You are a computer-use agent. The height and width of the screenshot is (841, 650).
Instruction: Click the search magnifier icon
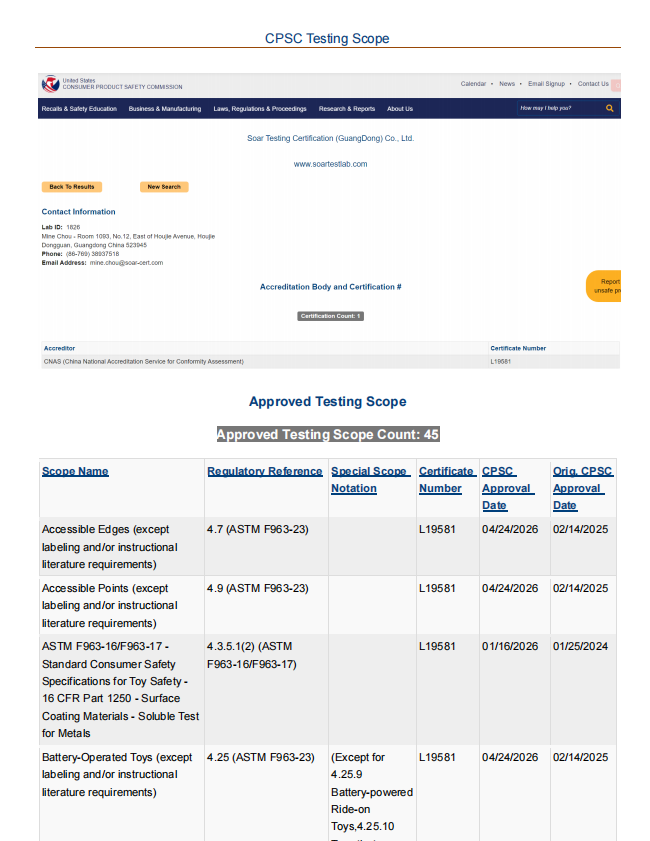[609, 108]
